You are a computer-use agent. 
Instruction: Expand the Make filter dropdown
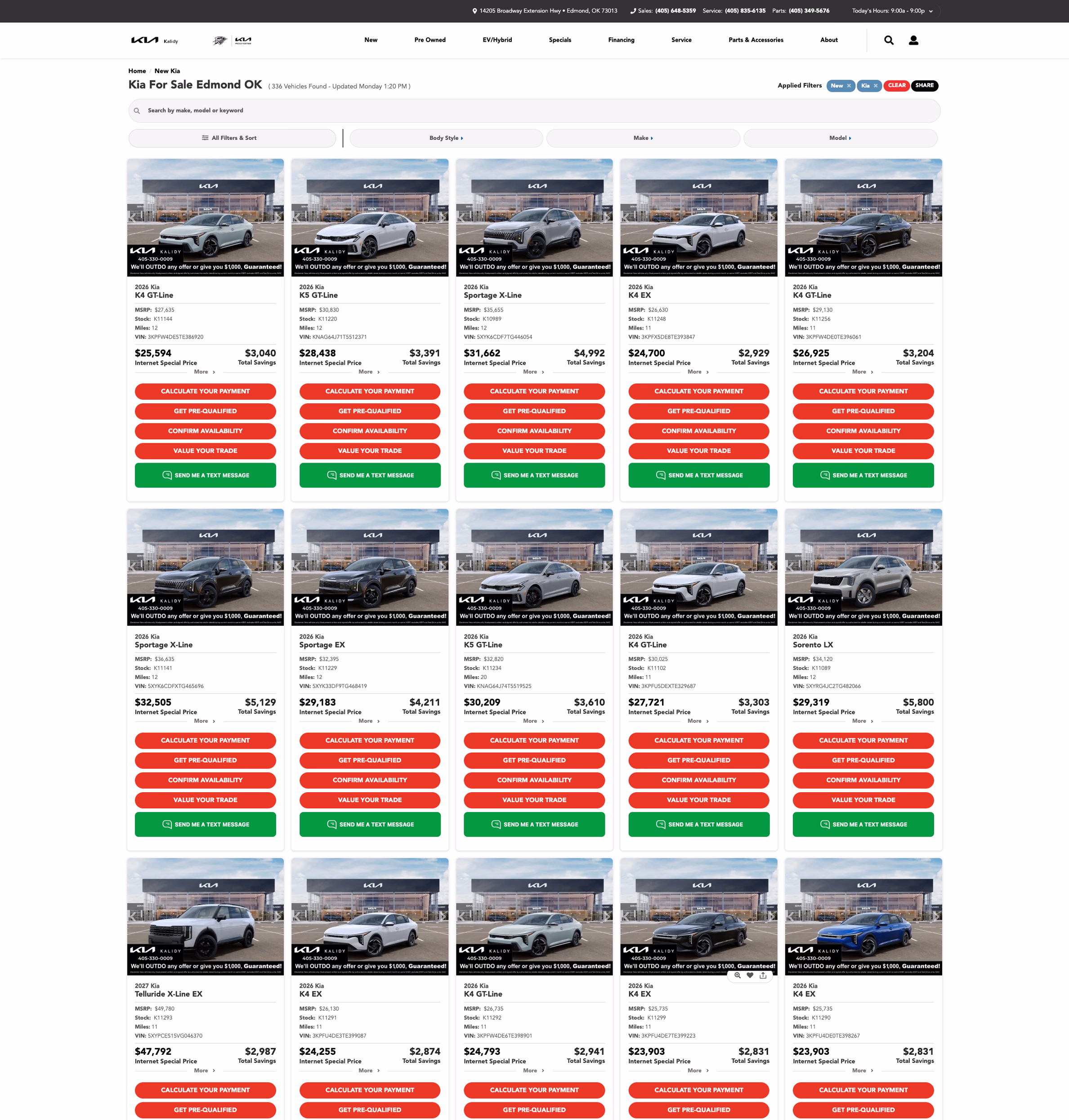tap(643, 138)
